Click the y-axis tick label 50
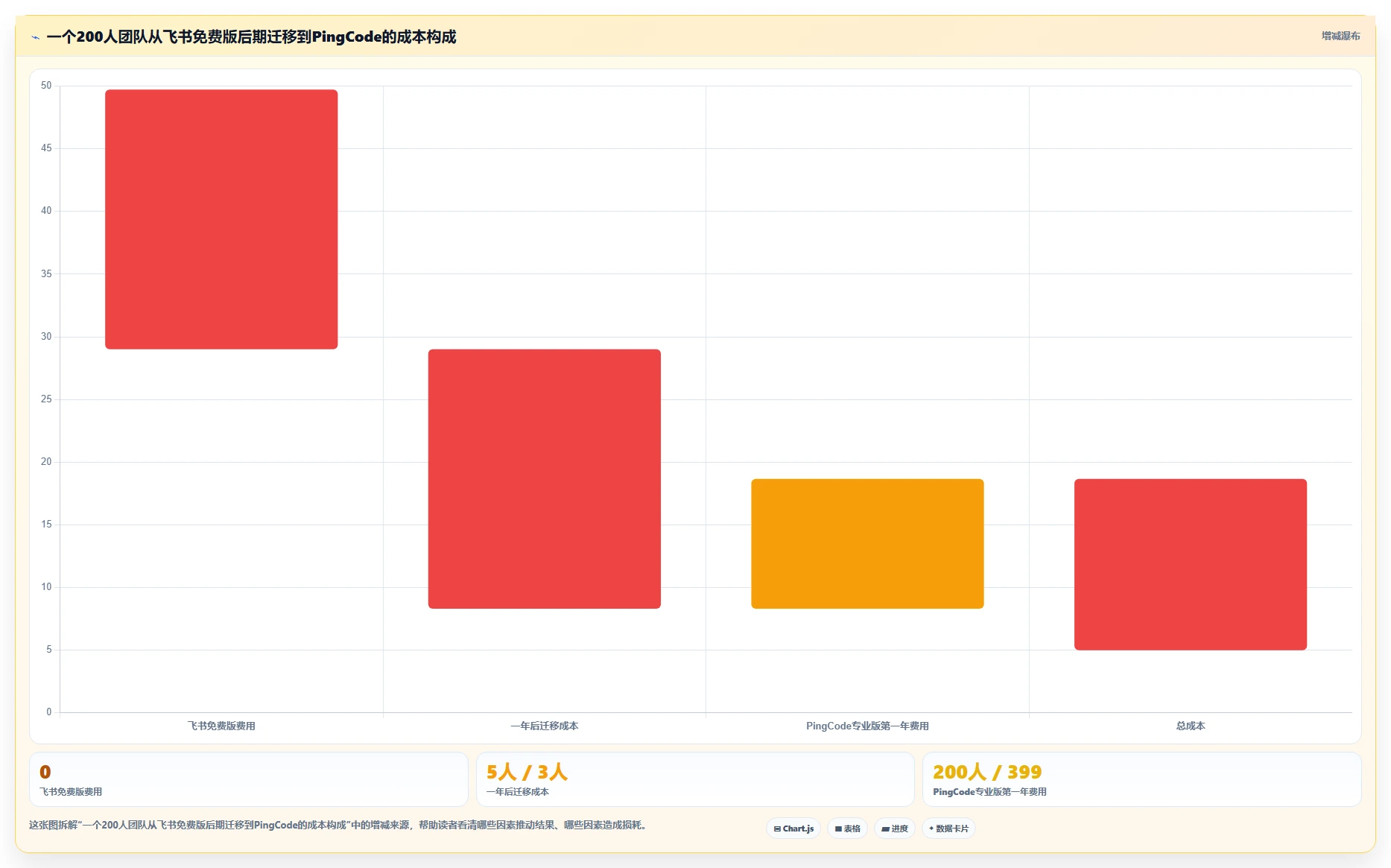The height and width of the screenshot is (868, 1391). click(46, 86)
